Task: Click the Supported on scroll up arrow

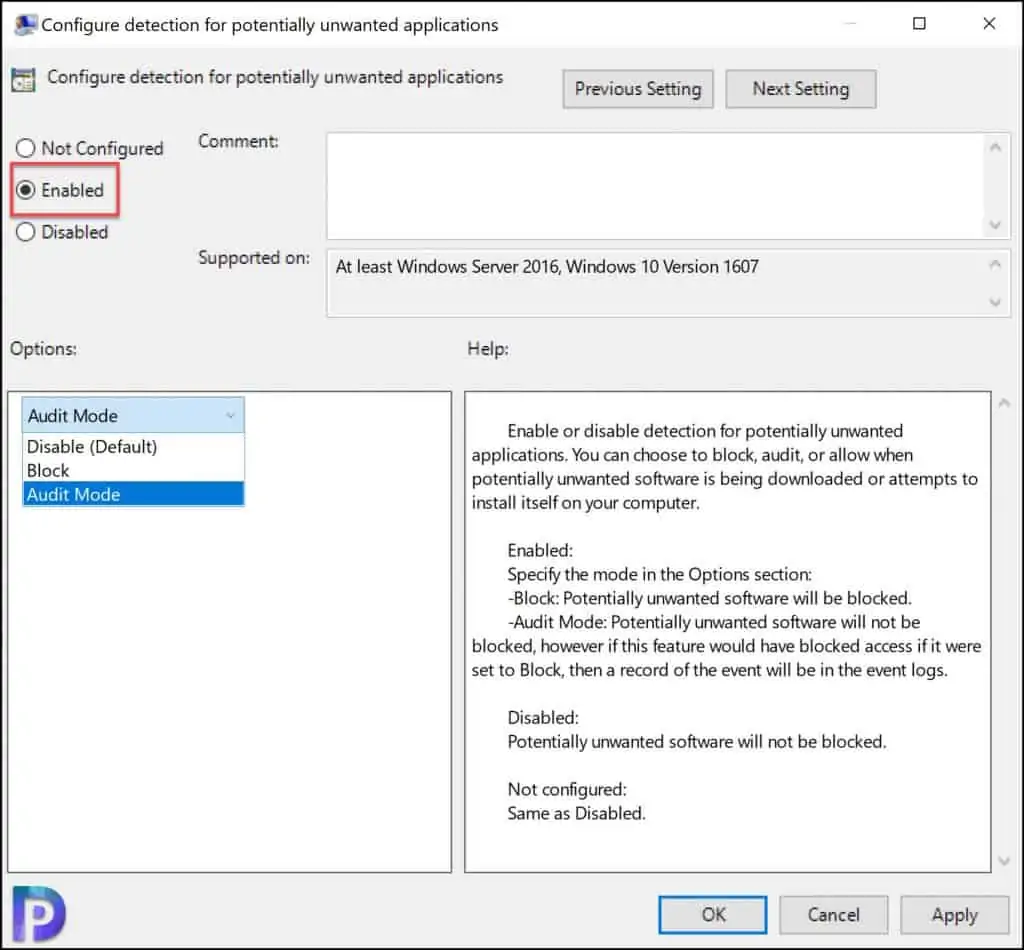Action: point(995,264)
